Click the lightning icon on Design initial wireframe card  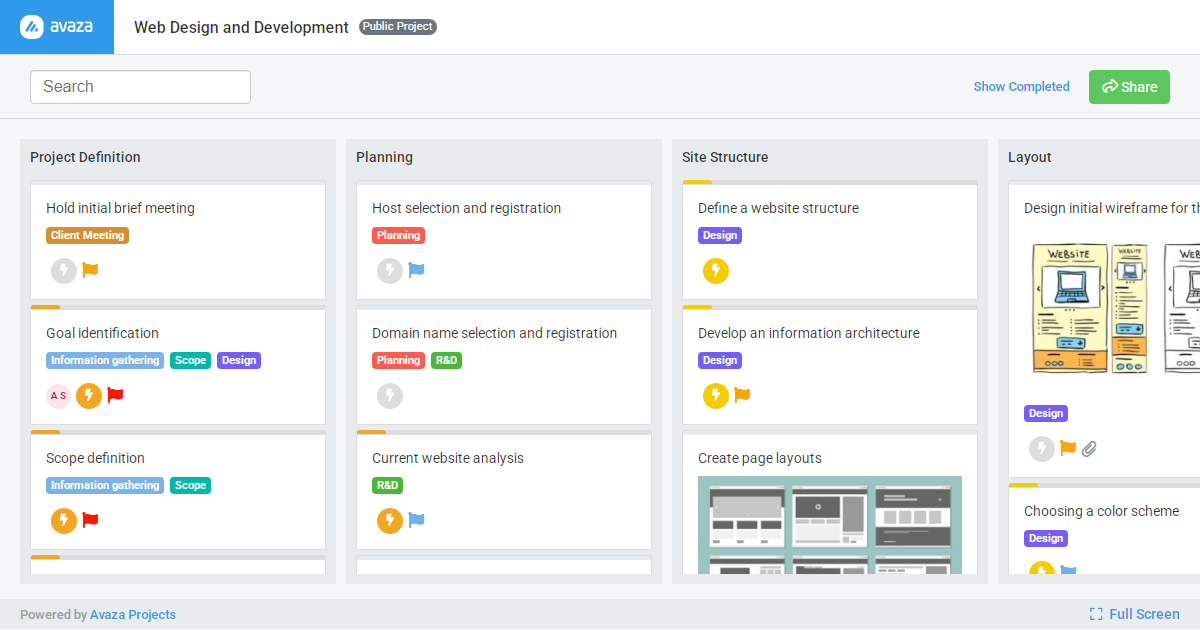1042,448
